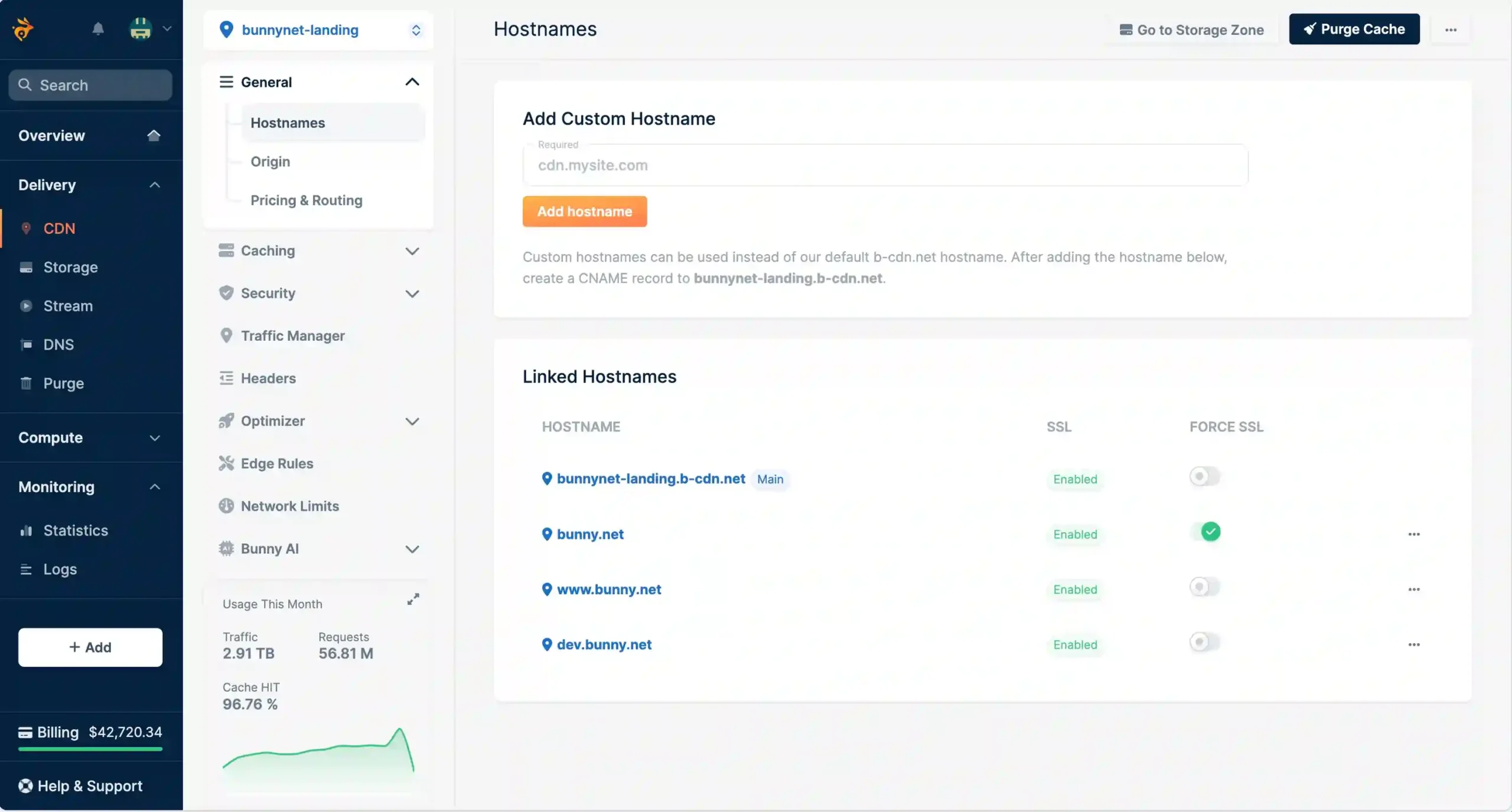Select the Hostnames menu item
This screenshot has height=812, width=1512.
(x=288, y=122)
